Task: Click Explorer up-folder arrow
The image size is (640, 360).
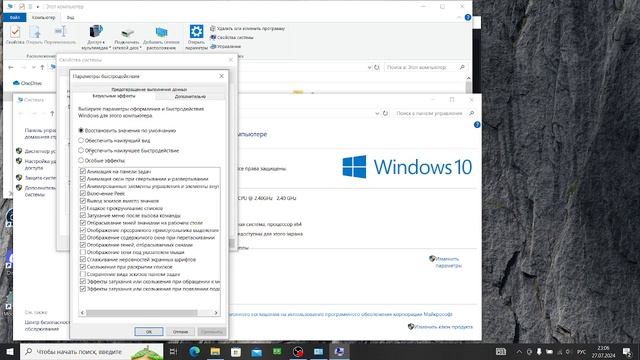Action: (x=42, y=67)
